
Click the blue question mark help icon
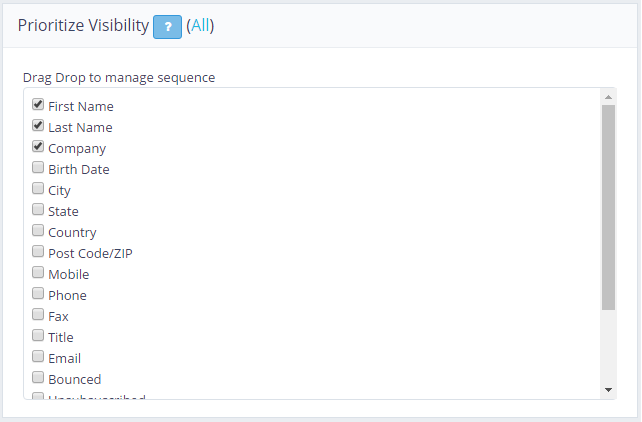point(167,27)
